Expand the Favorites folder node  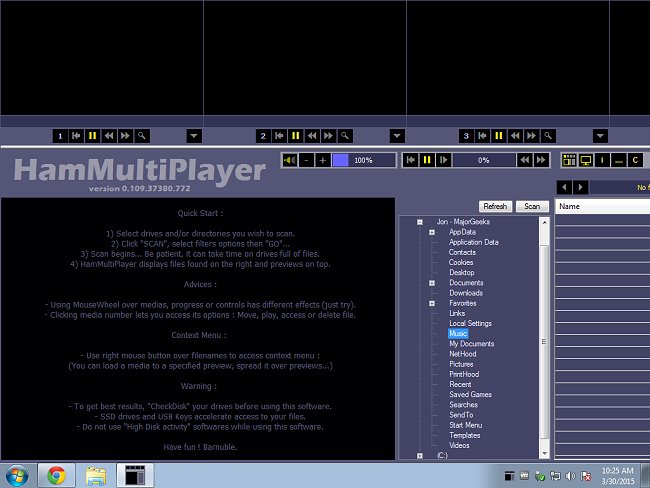click(x=432, y=303)
